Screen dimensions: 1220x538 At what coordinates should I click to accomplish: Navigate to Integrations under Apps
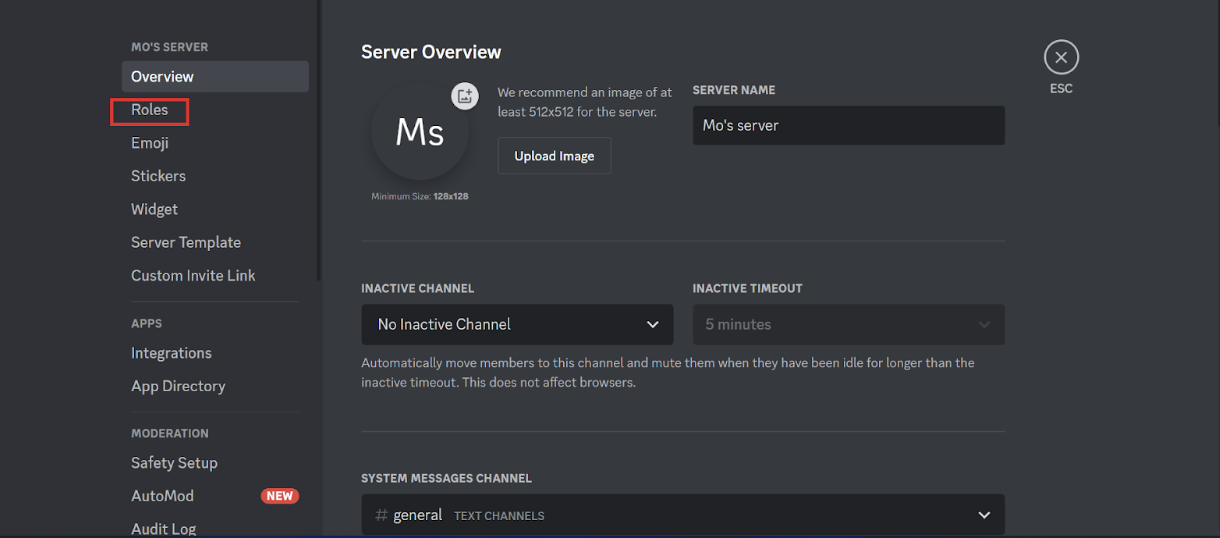[x=171, y=353]
